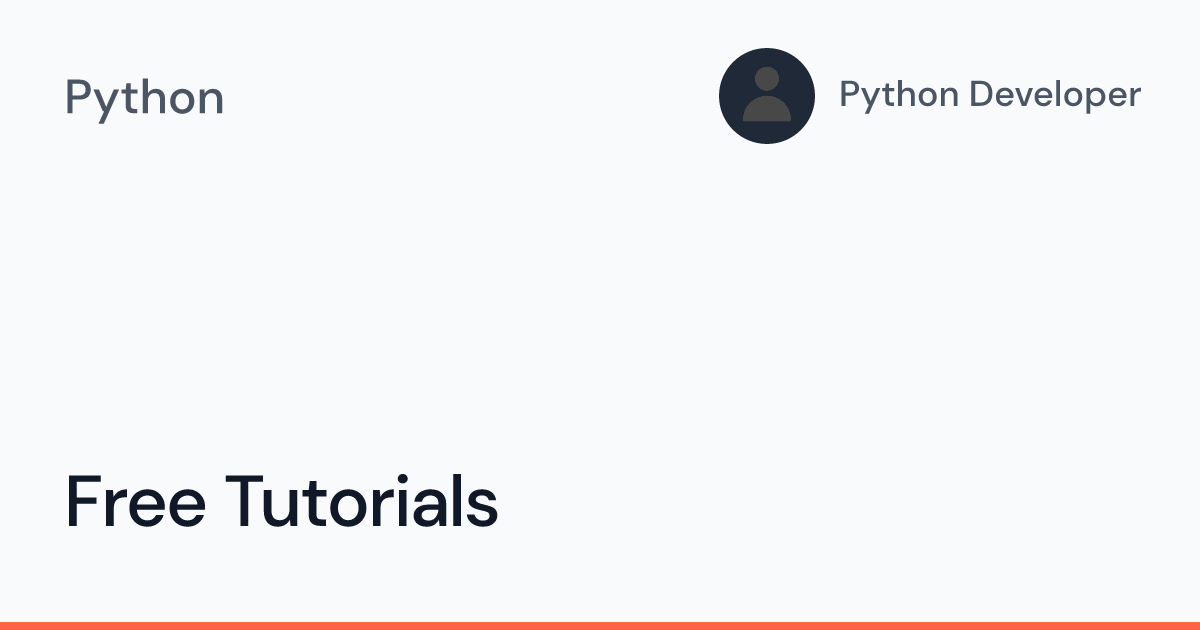The image size is (1200, 630).
Task: Click the word Python beside the avatar
Action: (x=898, y=95)
